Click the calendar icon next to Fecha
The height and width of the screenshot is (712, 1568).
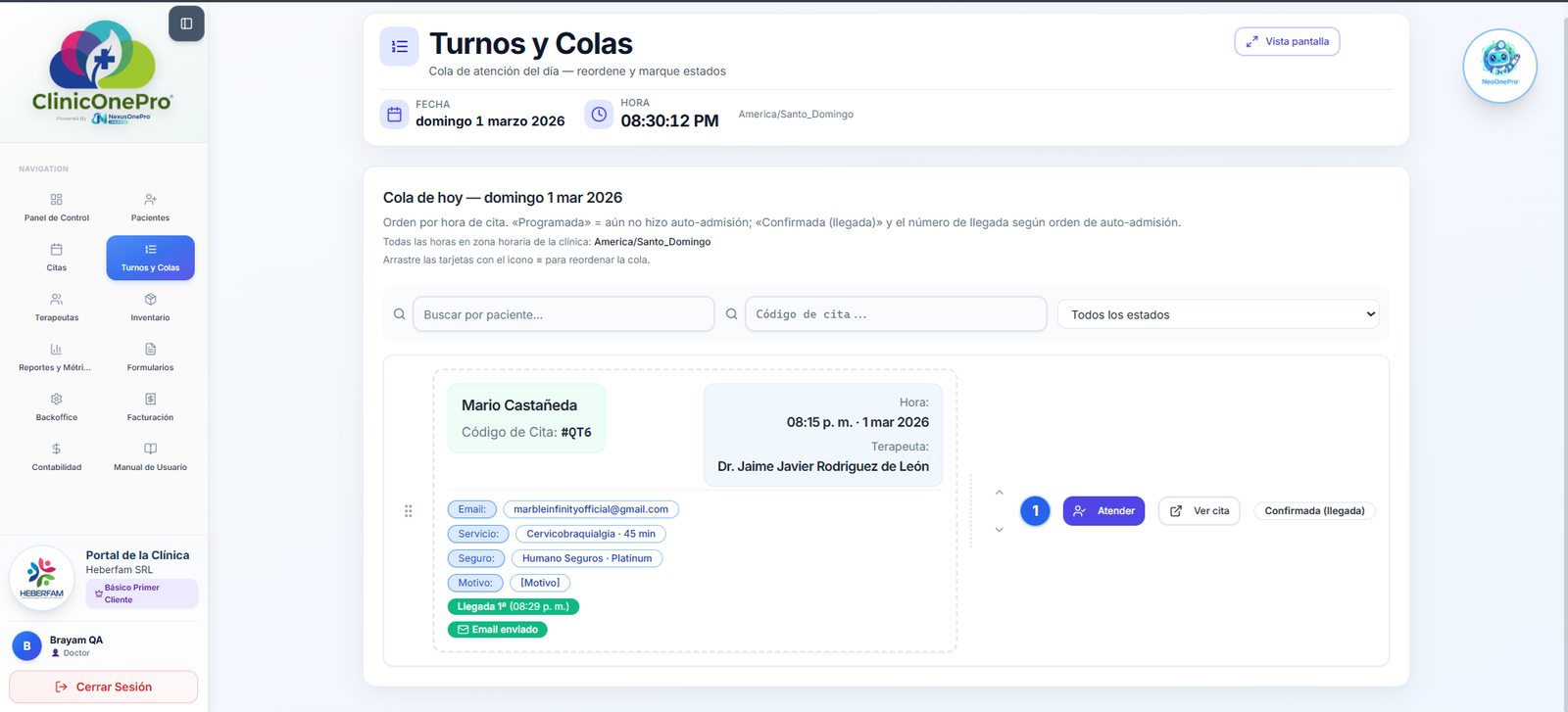(x=394, y=115)
